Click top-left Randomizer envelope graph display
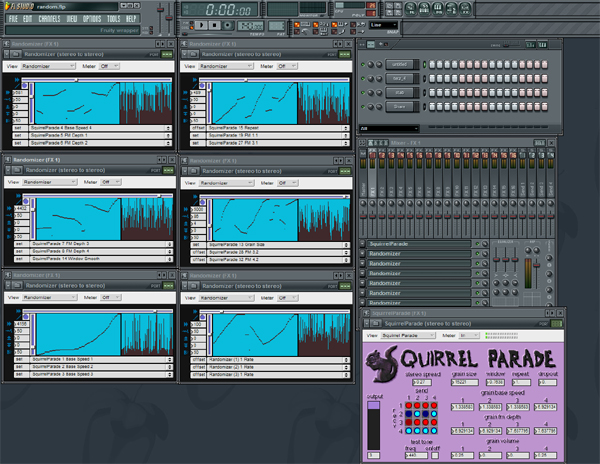Image resolution: width=600 pixels, height=464 pixels. (x=77, y=103)
